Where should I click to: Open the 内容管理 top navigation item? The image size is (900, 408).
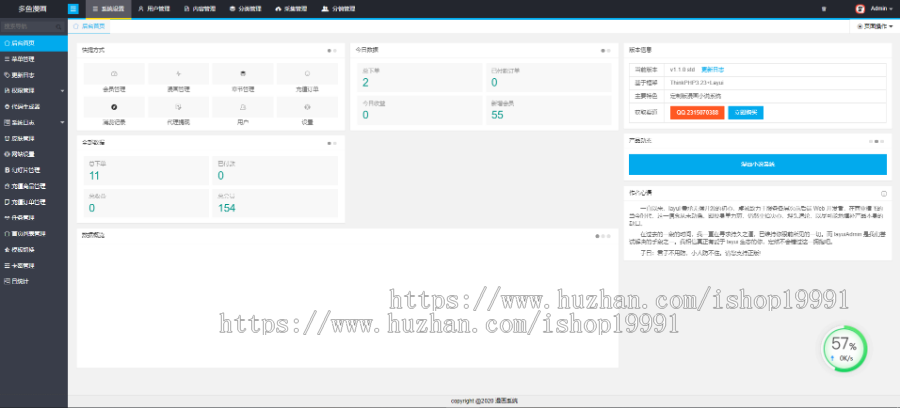200,9
